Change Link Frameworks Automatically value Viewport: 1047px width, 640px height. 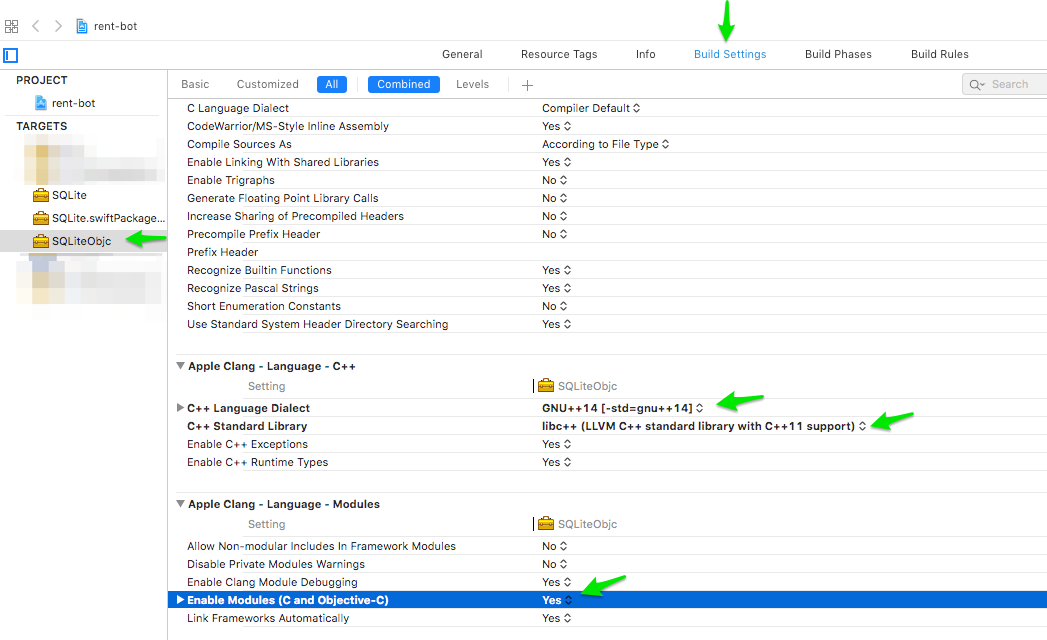coord(556,619)
